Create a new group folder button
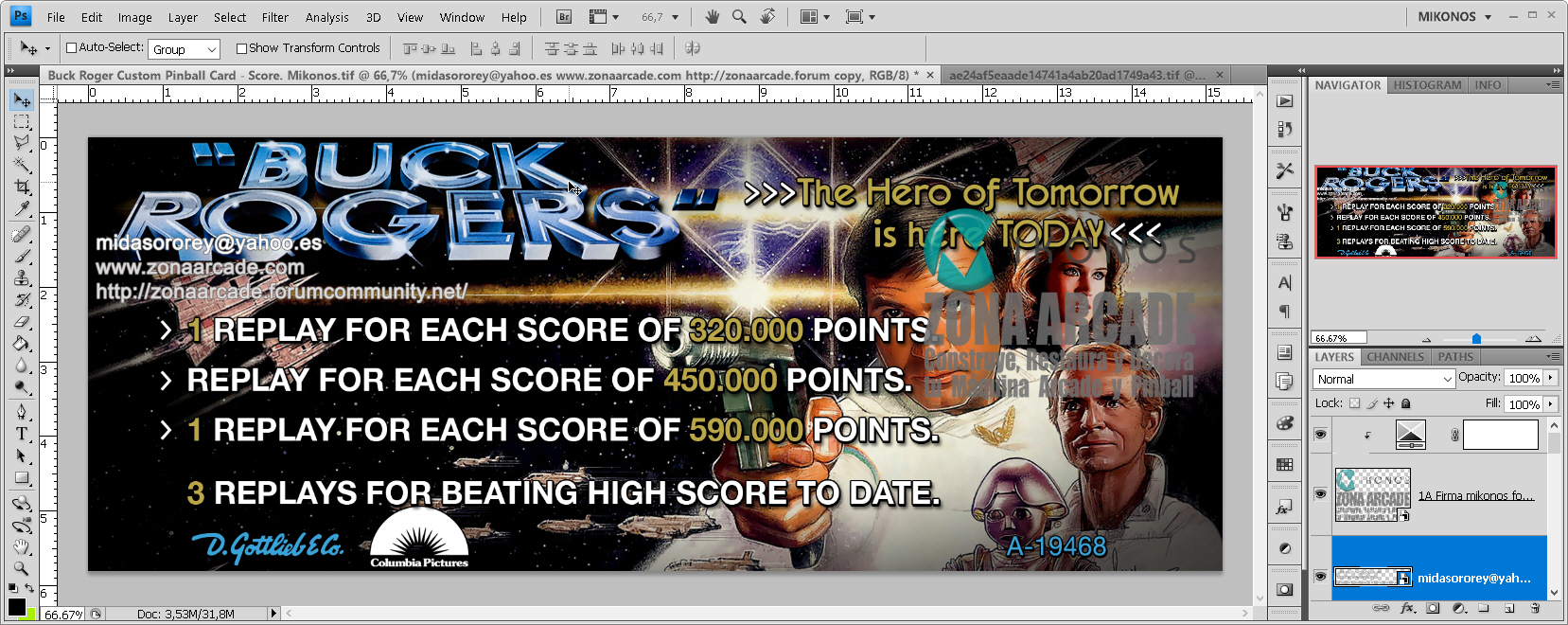1568x625 pixels. coord(1484,608)
